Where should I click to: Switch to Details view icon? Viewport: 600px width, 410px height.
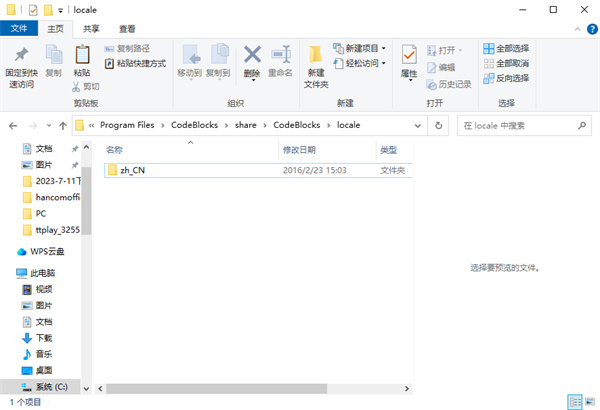[x=575, y=402]
